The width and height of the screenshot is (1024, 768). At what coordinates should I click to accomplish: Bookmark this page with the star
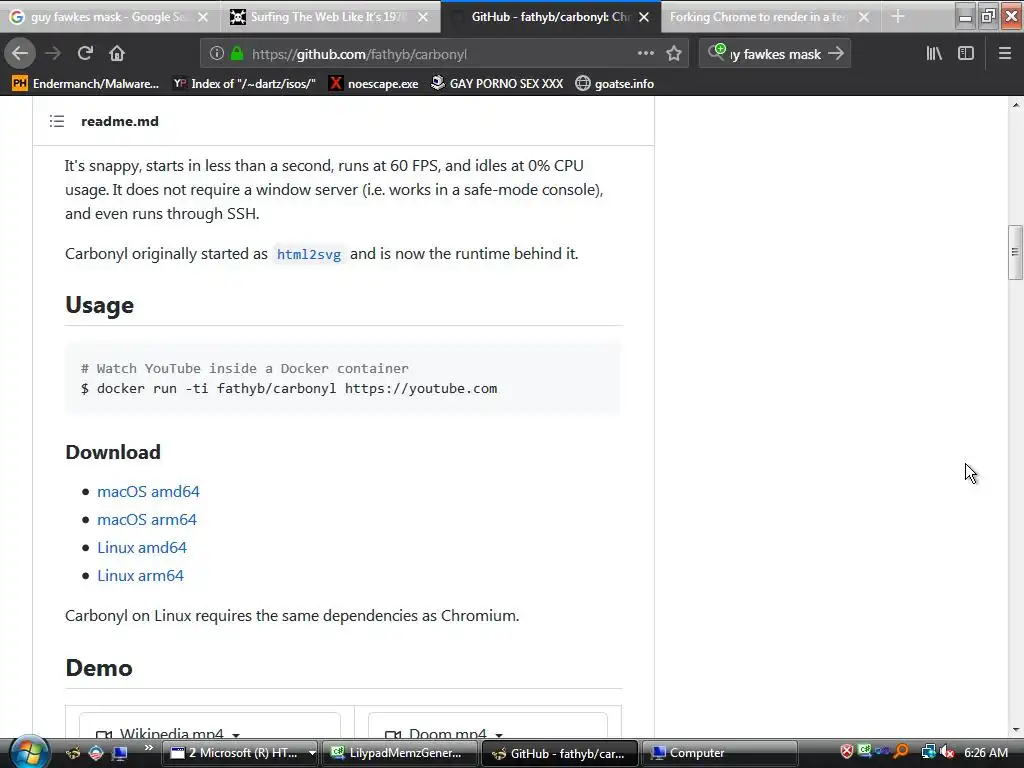pos(674,54)
